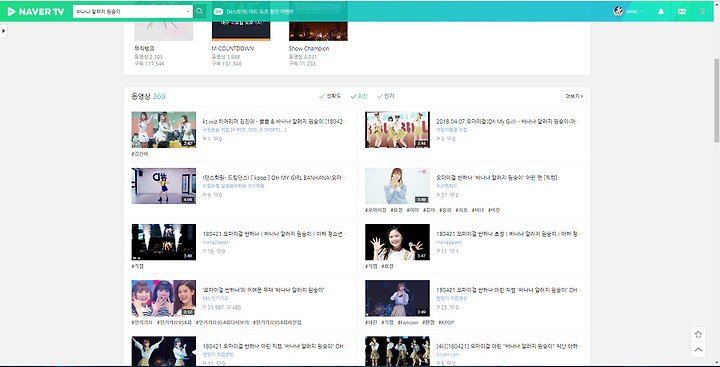720x367 pixels.
Task: Expand the left sidebar arrow
Action: (4, 31)
